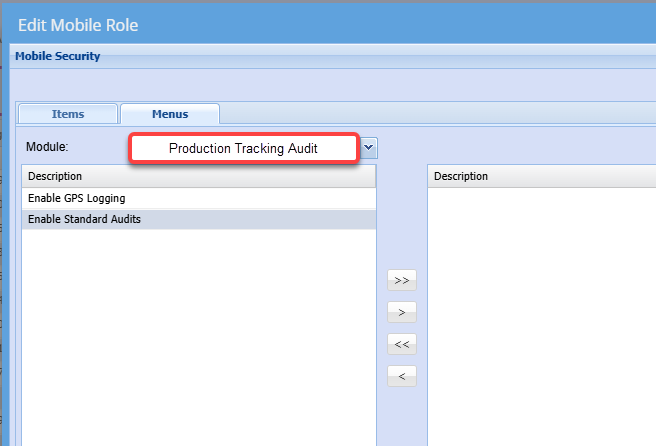Open the Production Tracking Audit combo box

pyautogui.click(x=243, y=148)
